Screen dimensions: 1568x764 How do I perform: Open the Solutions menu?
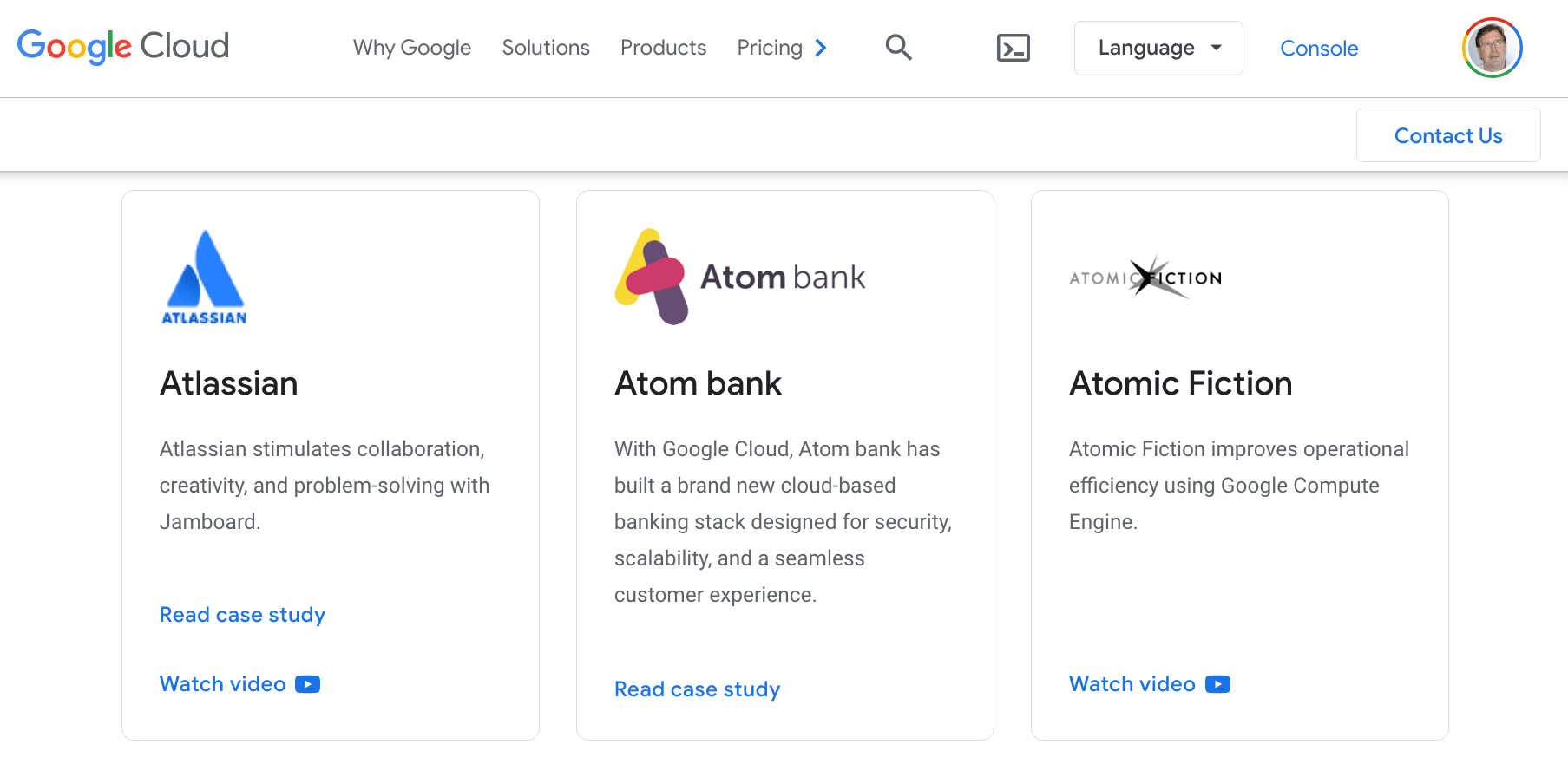(546, 48)
